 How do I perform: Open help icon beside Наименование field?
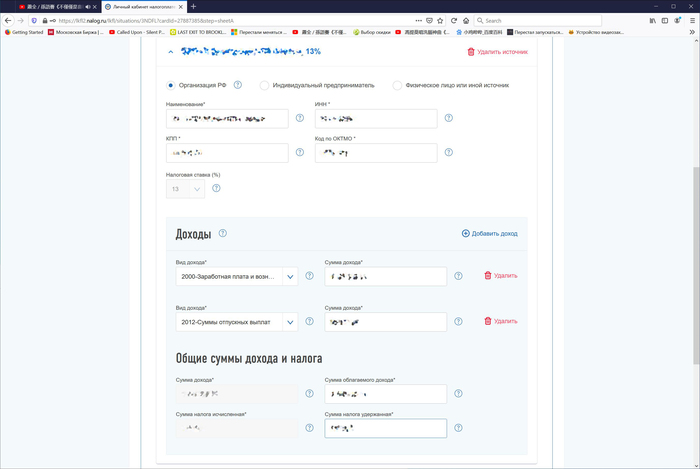(300, 118)
